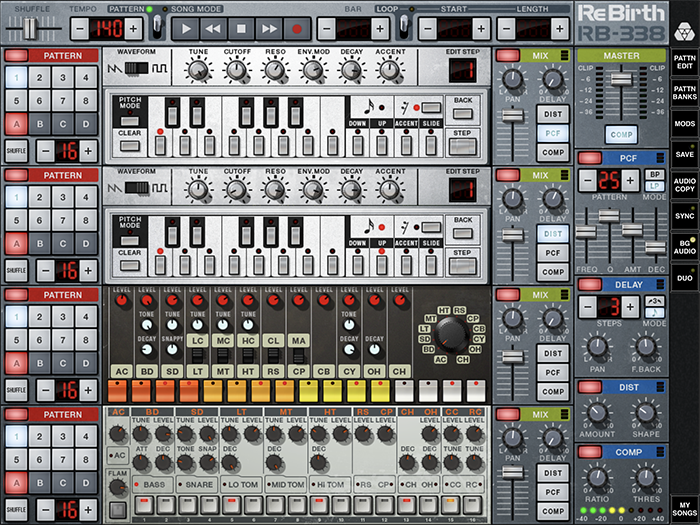This screenshot has width=700, height=525.
Task: Toggle COMP on the 808 drum mixer
Action: pyautogui.click(x=553, y=392)
